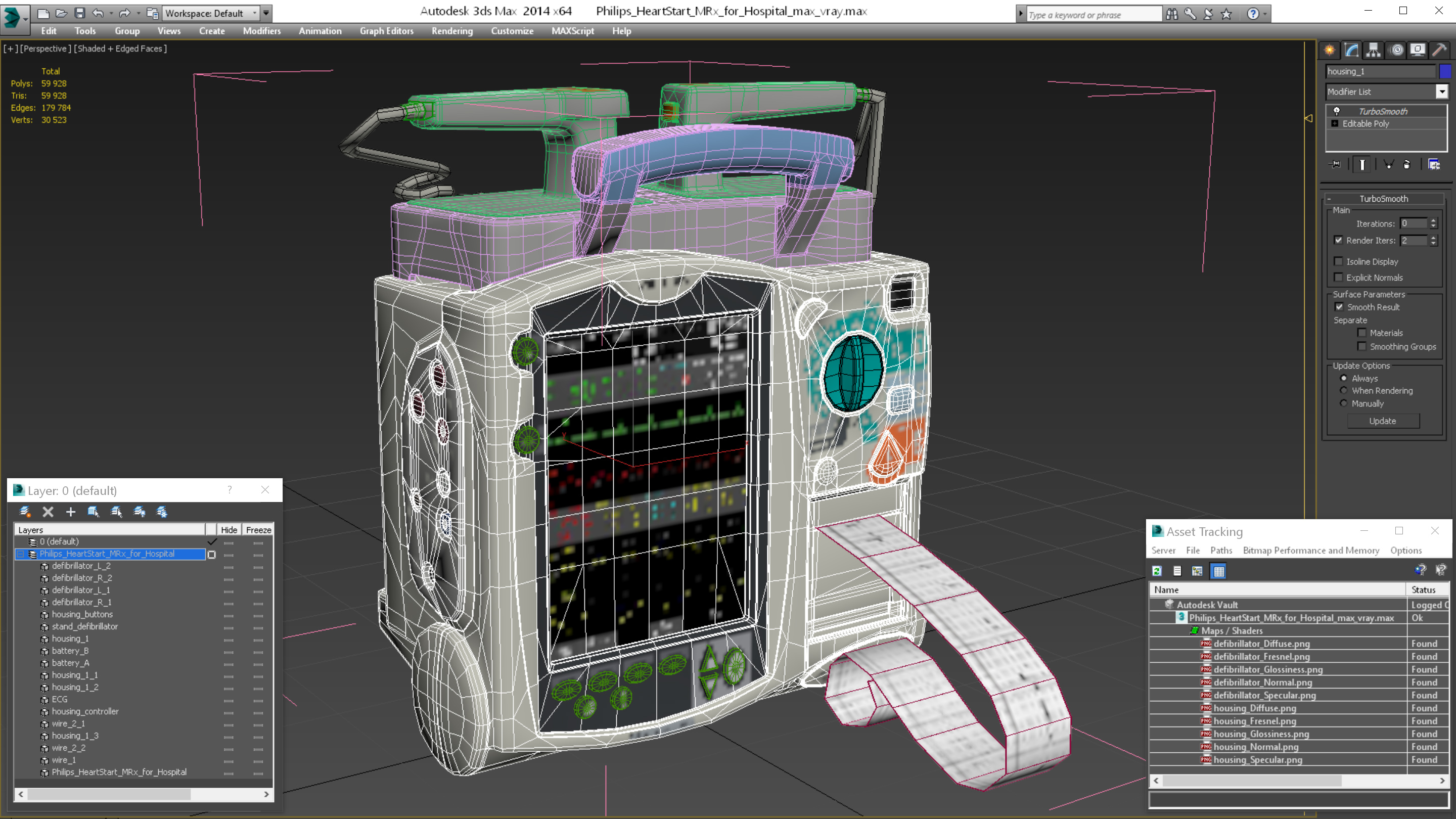Click Highlight Selected Objects' Layers icon

point(116,512)
